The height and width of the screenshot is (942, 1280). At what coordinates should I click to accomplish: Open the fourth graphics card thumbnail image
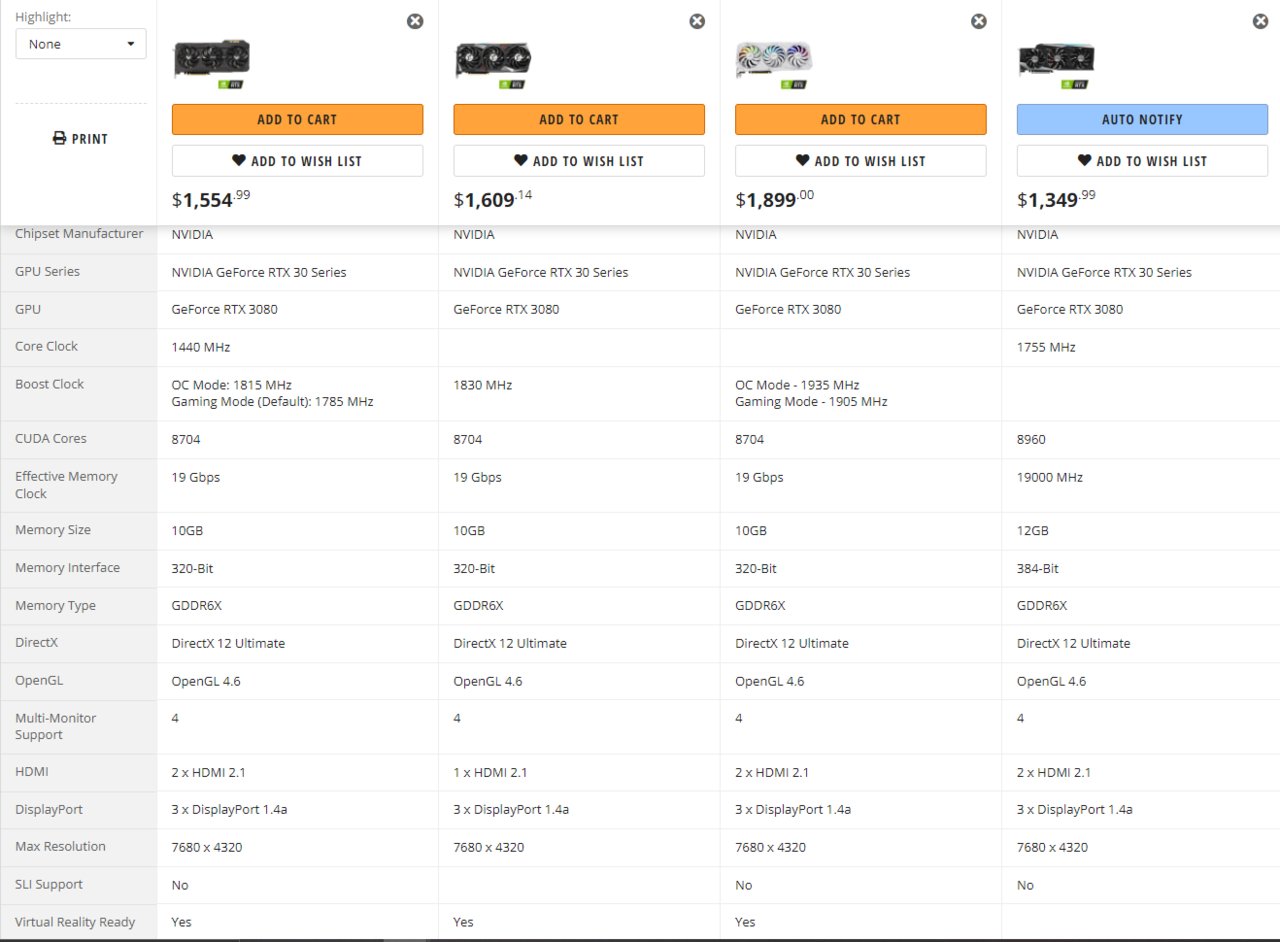pyautogui.click(x=1056, y=61)
